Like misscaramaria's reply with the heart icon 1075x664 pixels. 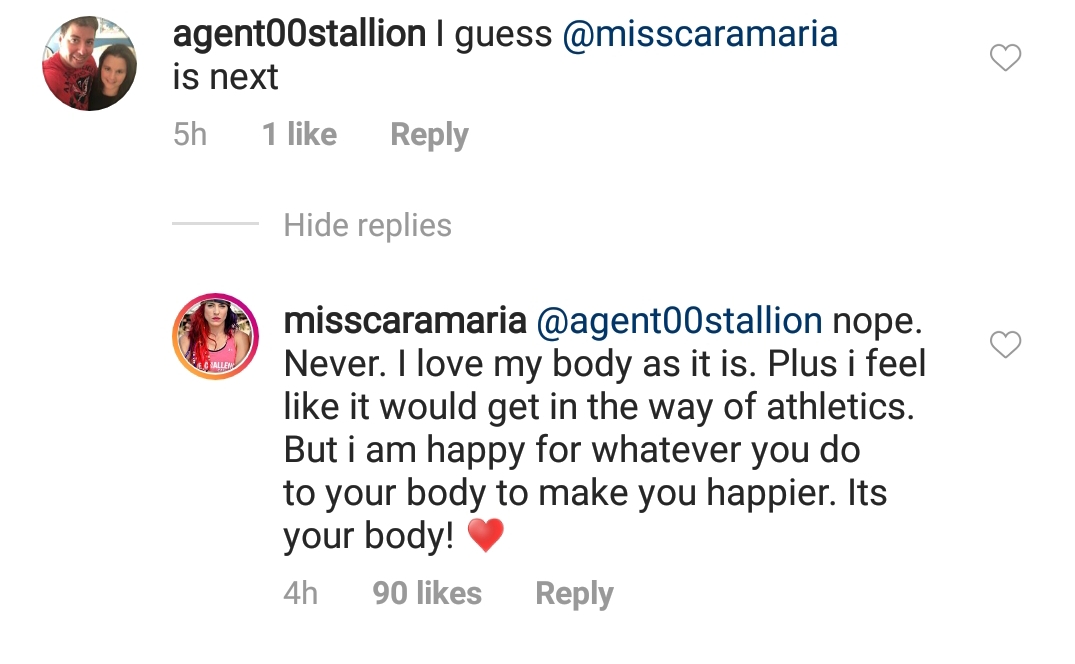click(x=1005, y=345)
